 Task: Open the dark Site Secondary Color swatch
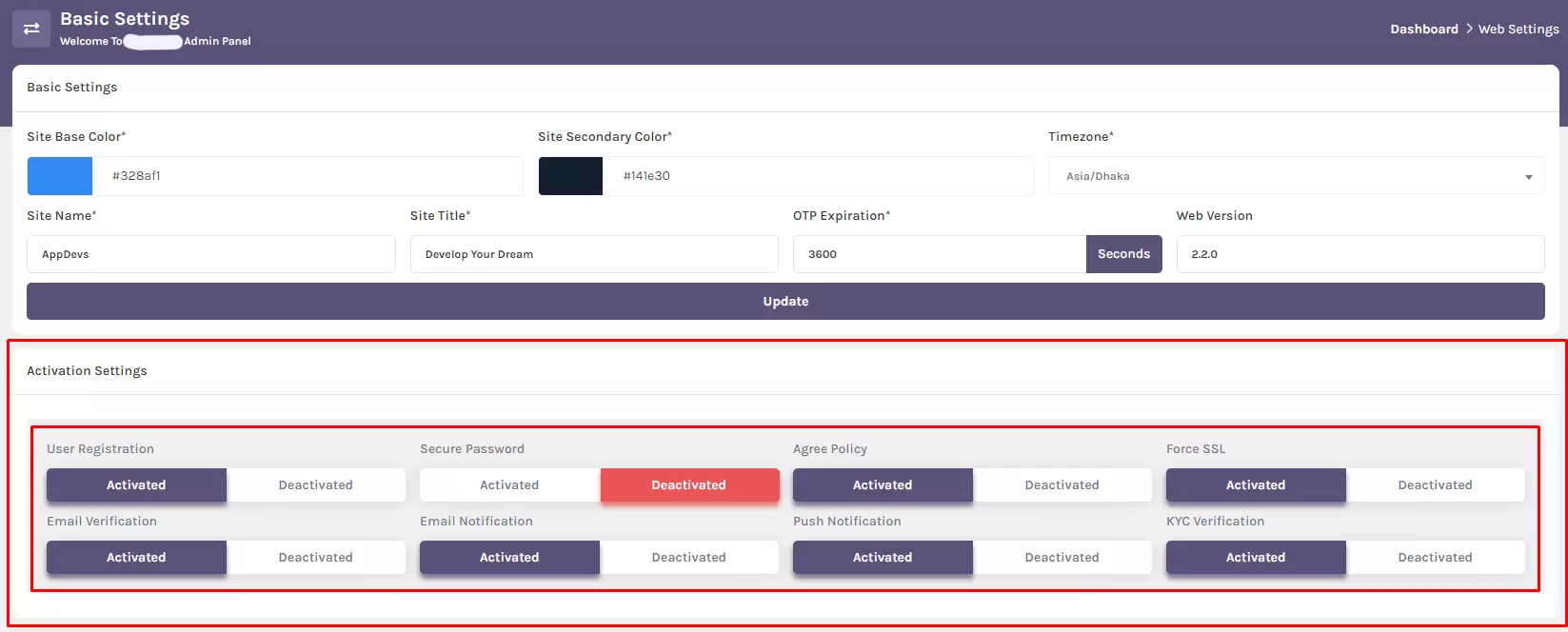[570, 176]
